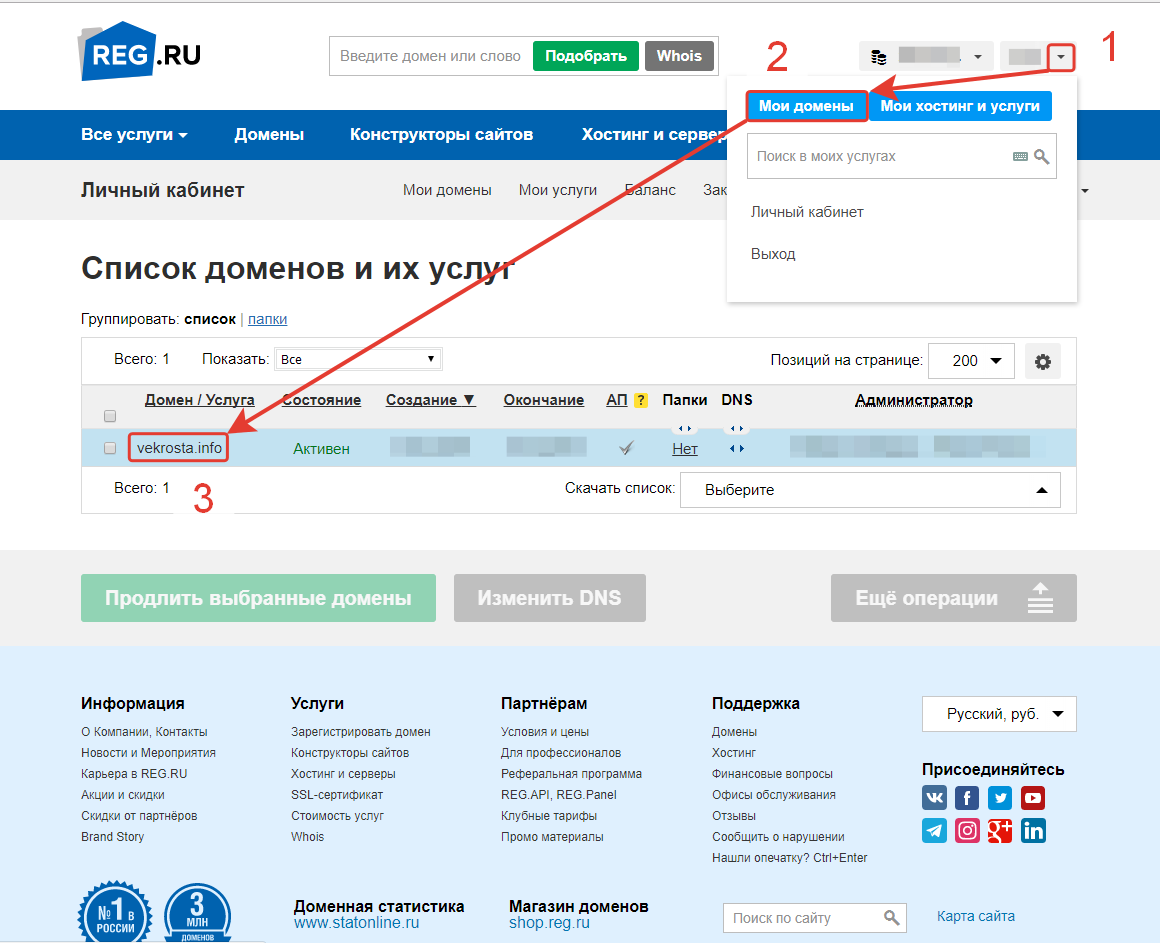The width and height of the screenshot is (1160, 943).
Task: Open the Telegram channel icon
Action: click(x=934, y=831)
